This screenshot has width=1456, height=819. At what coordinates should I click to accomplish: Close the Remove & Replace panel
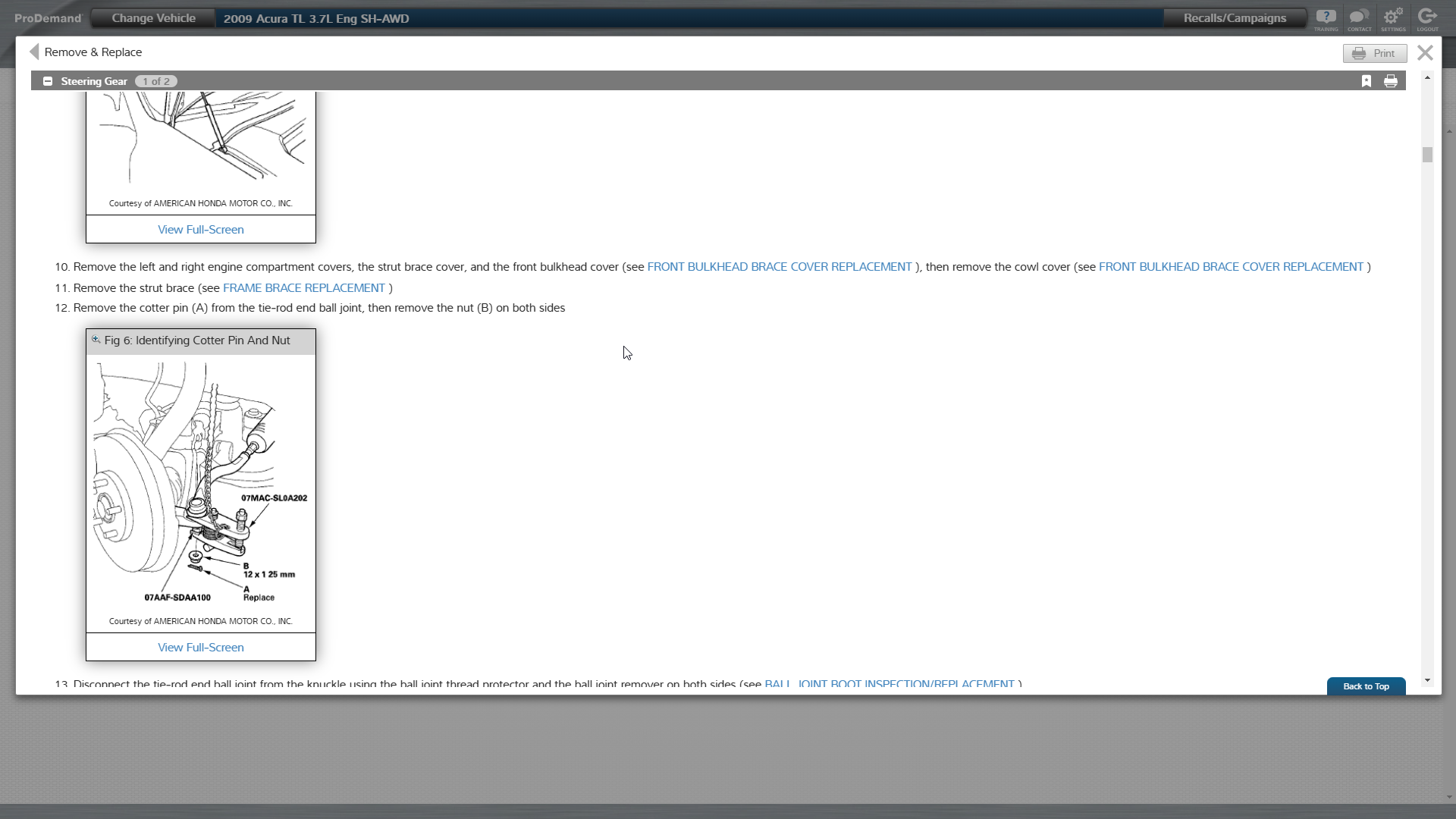[1425, 52]
